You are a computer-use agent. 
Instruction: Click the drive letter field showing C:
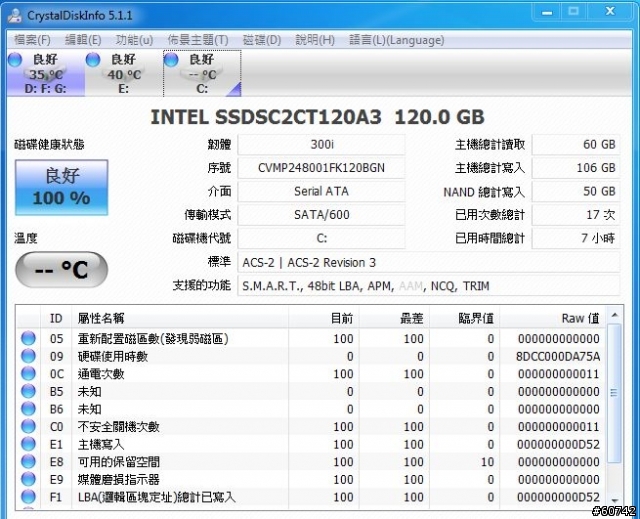321,238
